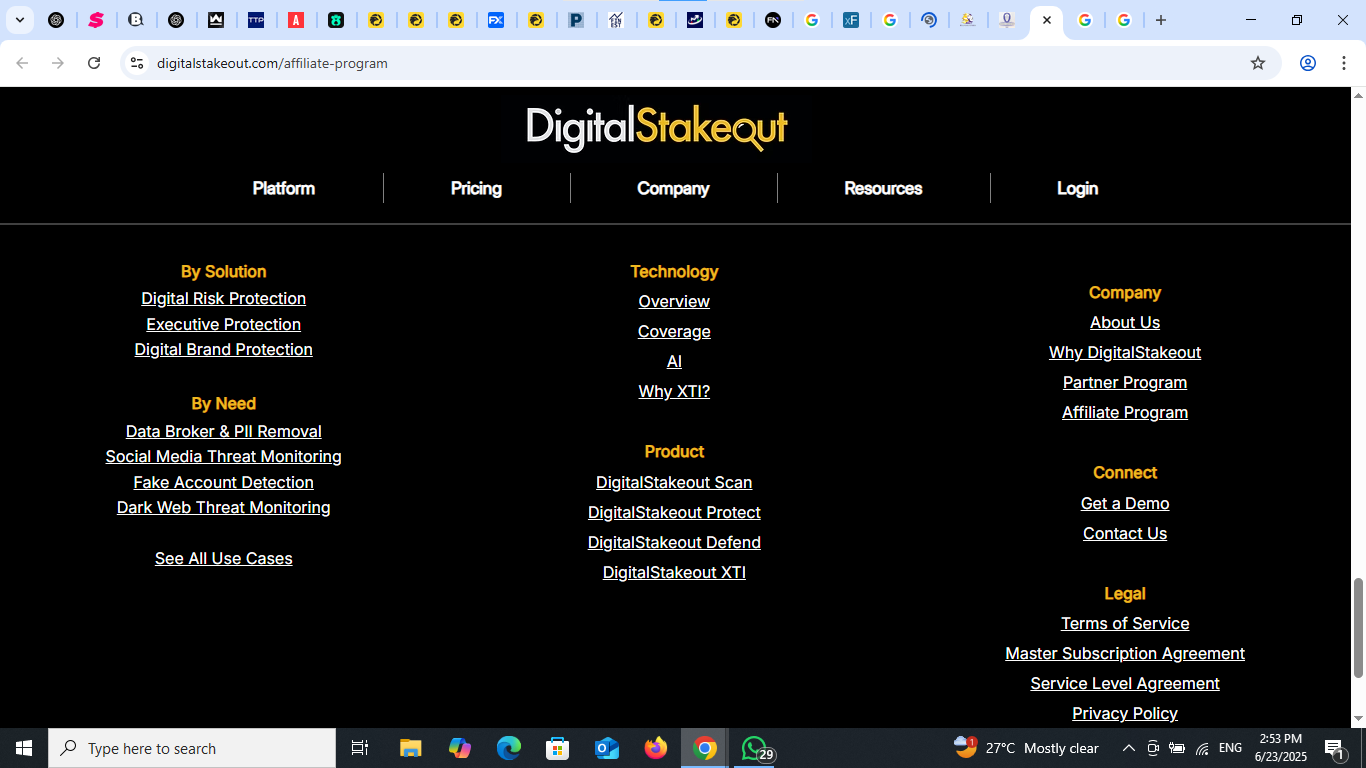Bookmark this page with the star icon
This screenshot has width=1366, height=768.
click(x=1258, y=63)
